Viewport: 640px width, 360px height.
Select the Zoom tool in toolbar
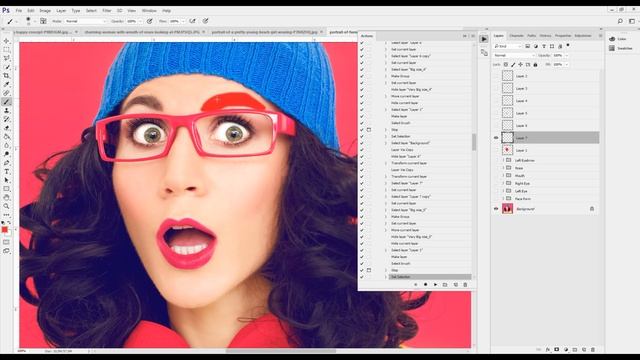pyautogui.click(x=6, y=206)
